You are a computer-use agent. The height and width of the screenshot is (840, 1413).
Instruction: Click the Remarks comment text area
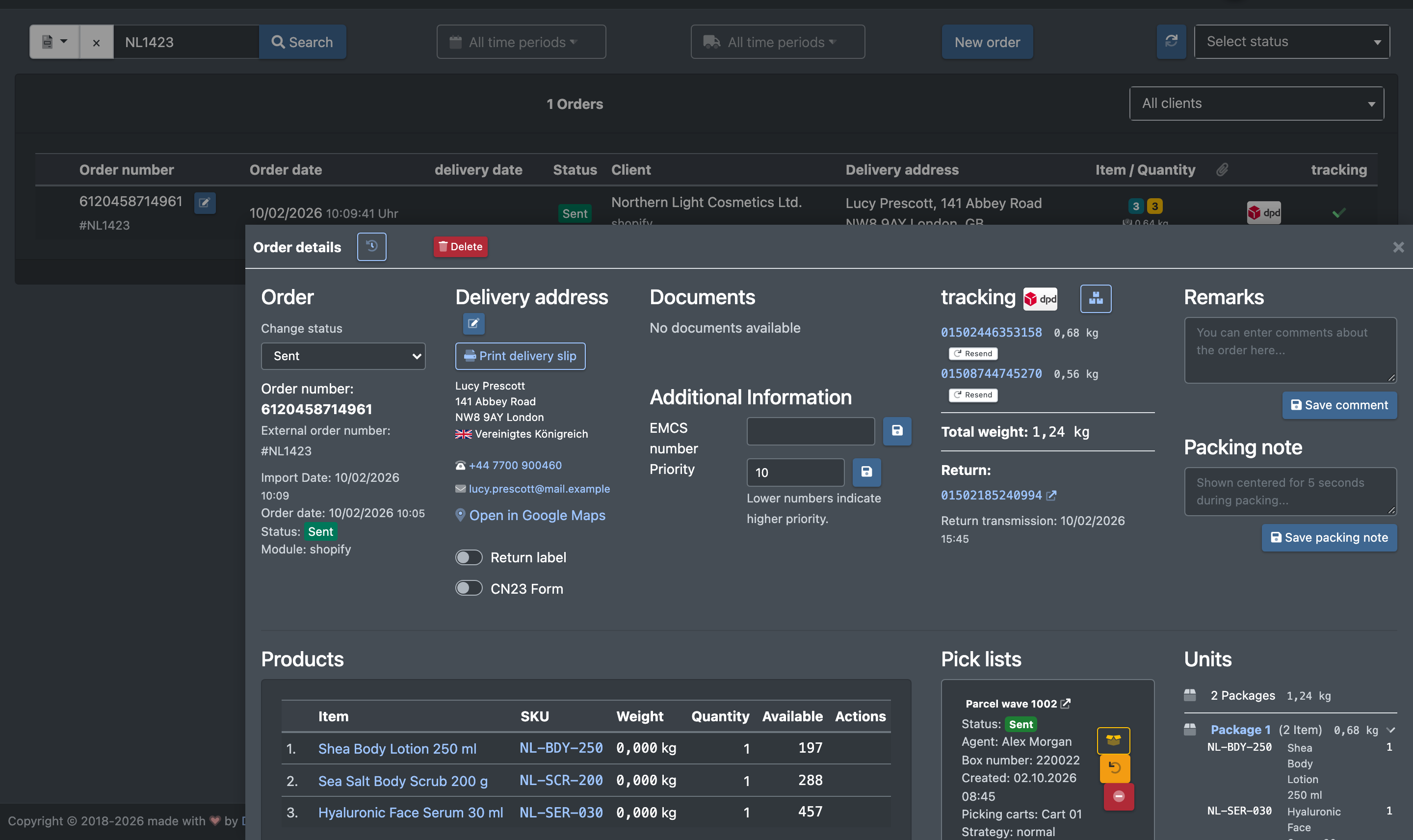coord(1290,350)
